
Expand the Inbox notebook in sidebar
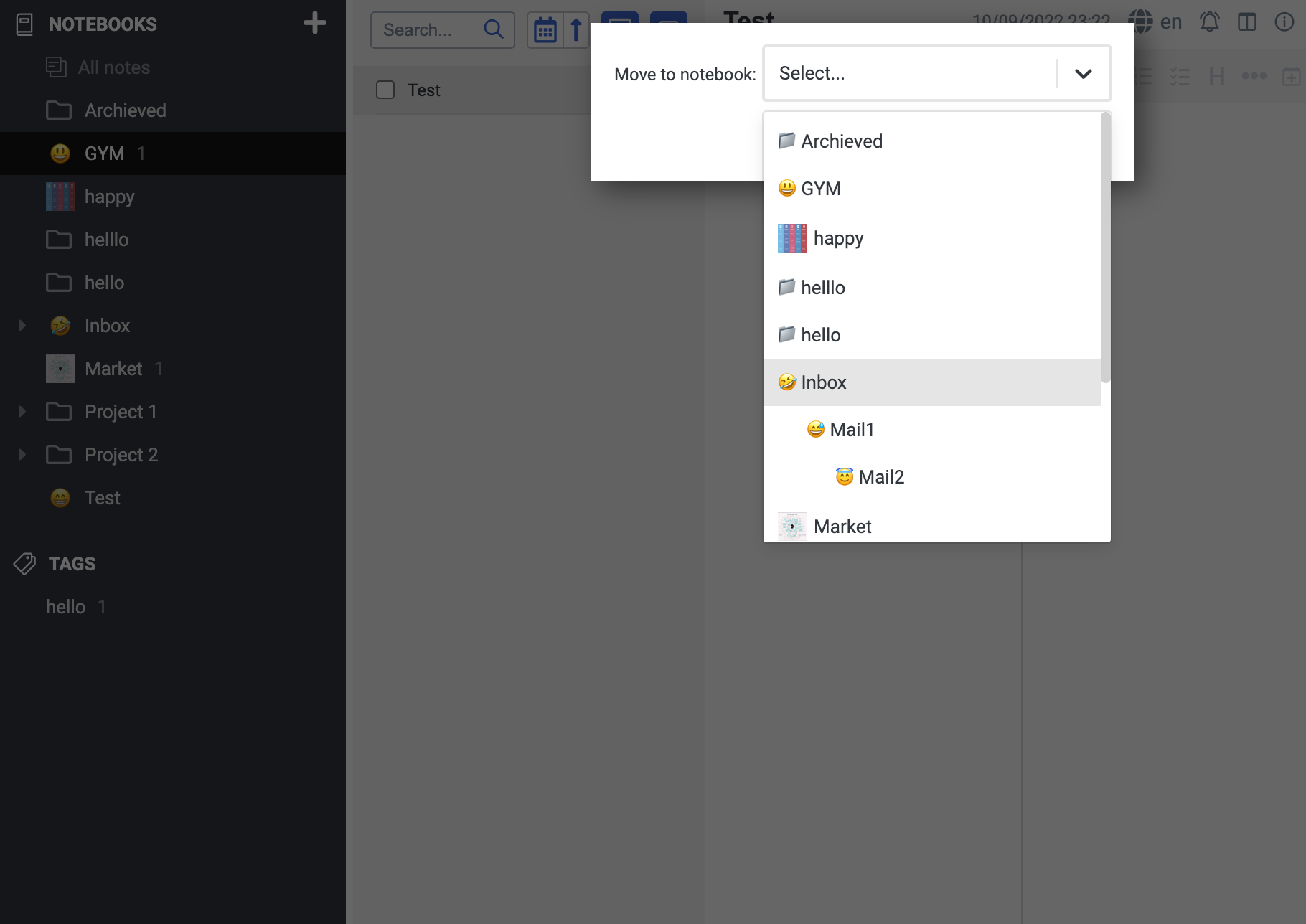click(x=22, y=325)
